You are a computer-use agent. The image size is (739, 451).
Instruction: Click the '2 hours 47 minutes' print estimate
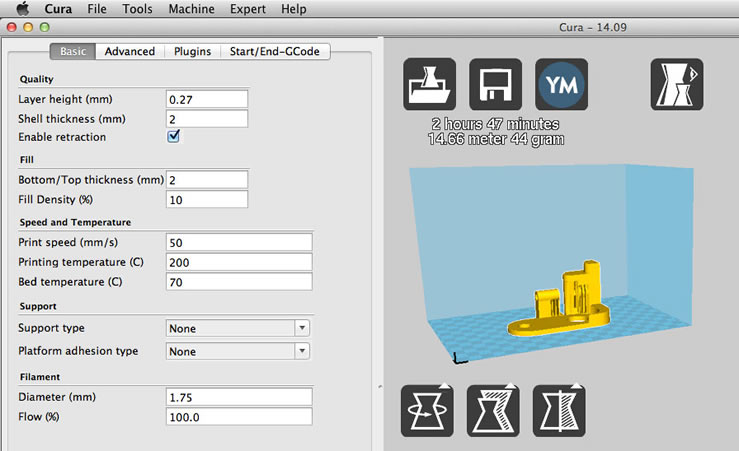495,124
